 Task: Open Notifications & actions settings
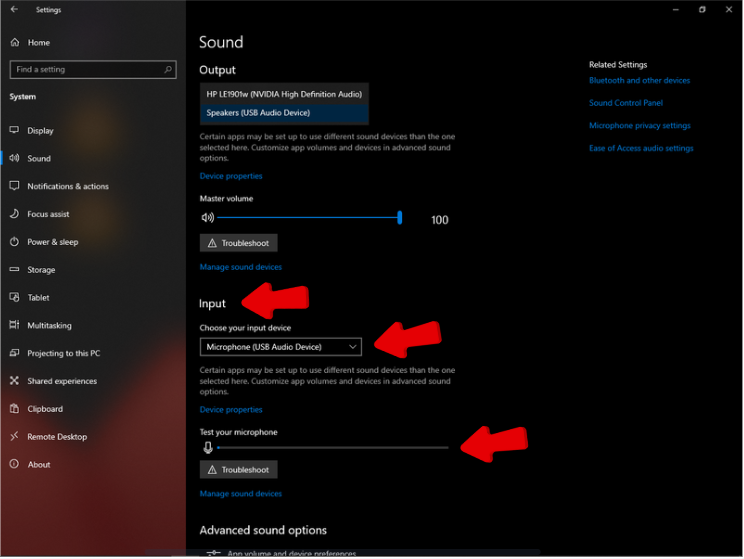68,187
